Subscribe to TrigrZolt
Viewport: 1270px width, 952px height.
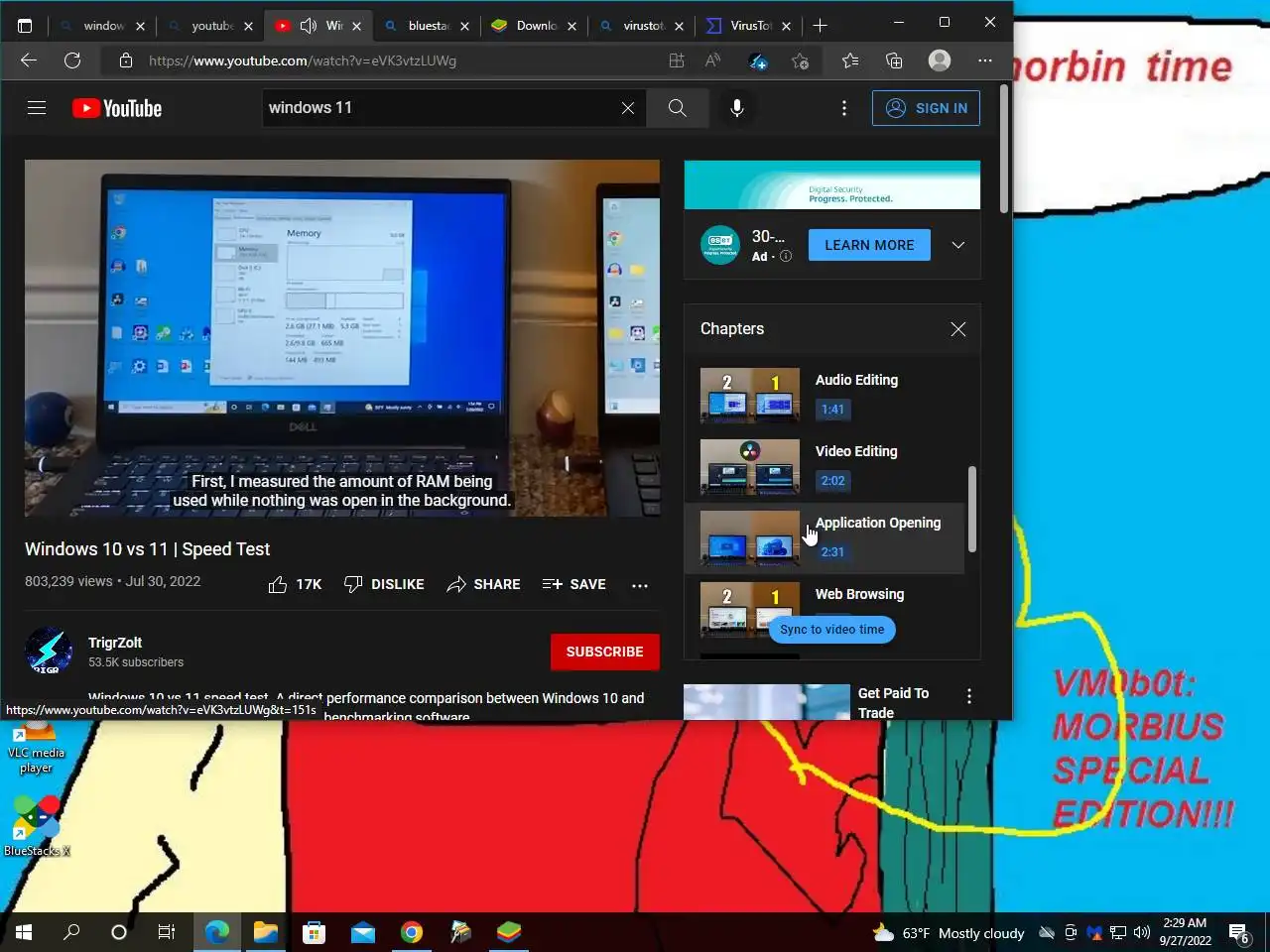(605, 652)
